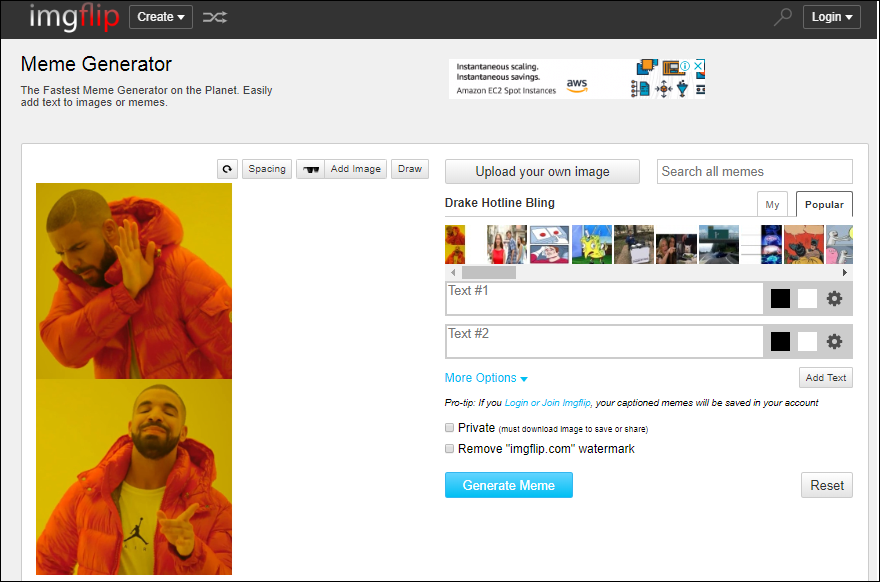The width and height of the screenshot is (880, 582).
Task: Open the Create dropdown menu
Action: [161, 17]
